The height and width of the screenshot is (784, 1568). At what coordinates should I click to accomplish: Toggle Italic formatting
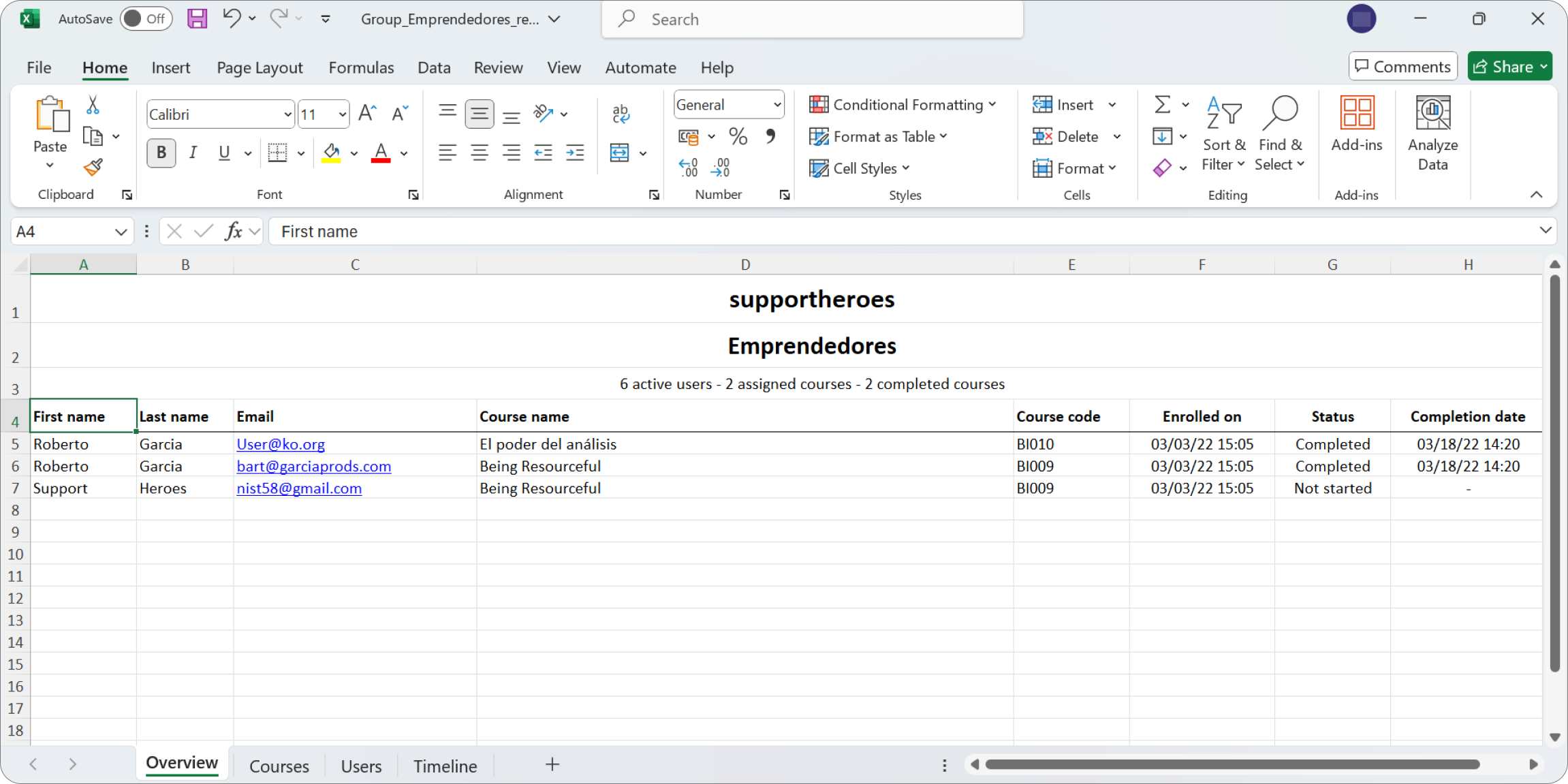[x=193, y=153]
